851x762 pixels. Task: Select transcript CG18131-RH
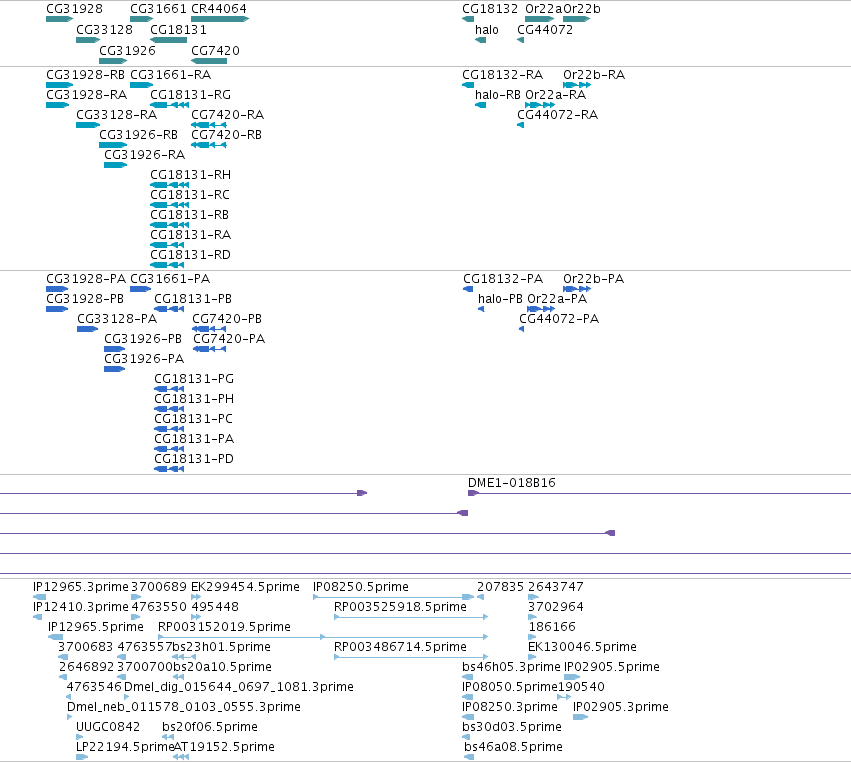tap(169, 185)
